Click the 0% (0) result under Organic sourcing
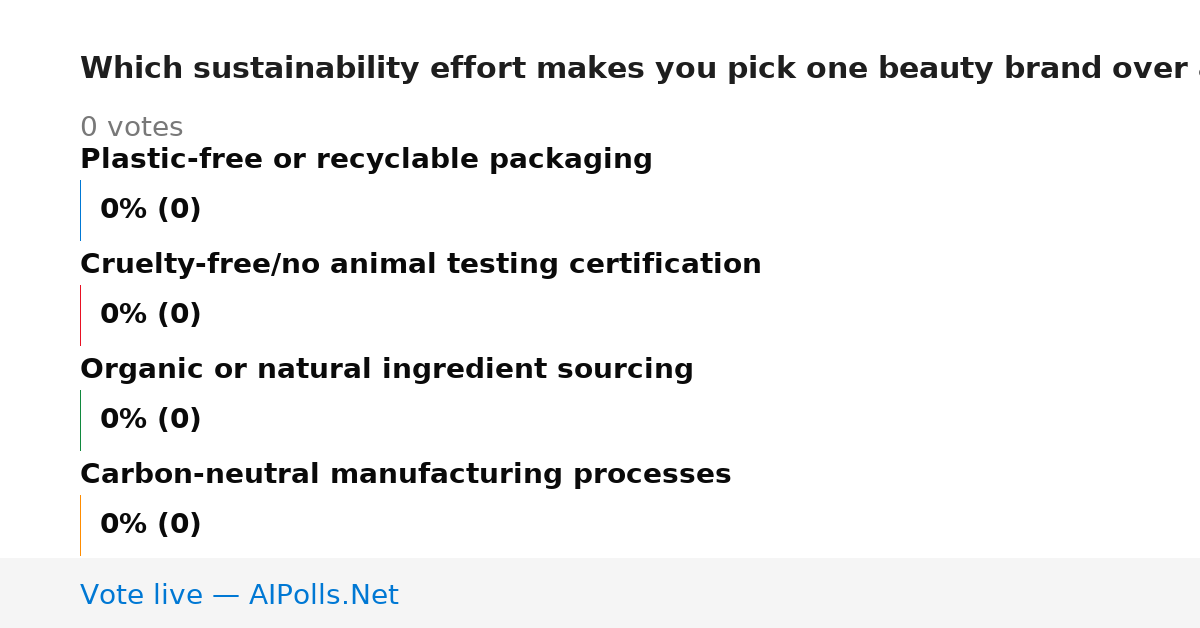1200x628 pixels. [151, 420]
